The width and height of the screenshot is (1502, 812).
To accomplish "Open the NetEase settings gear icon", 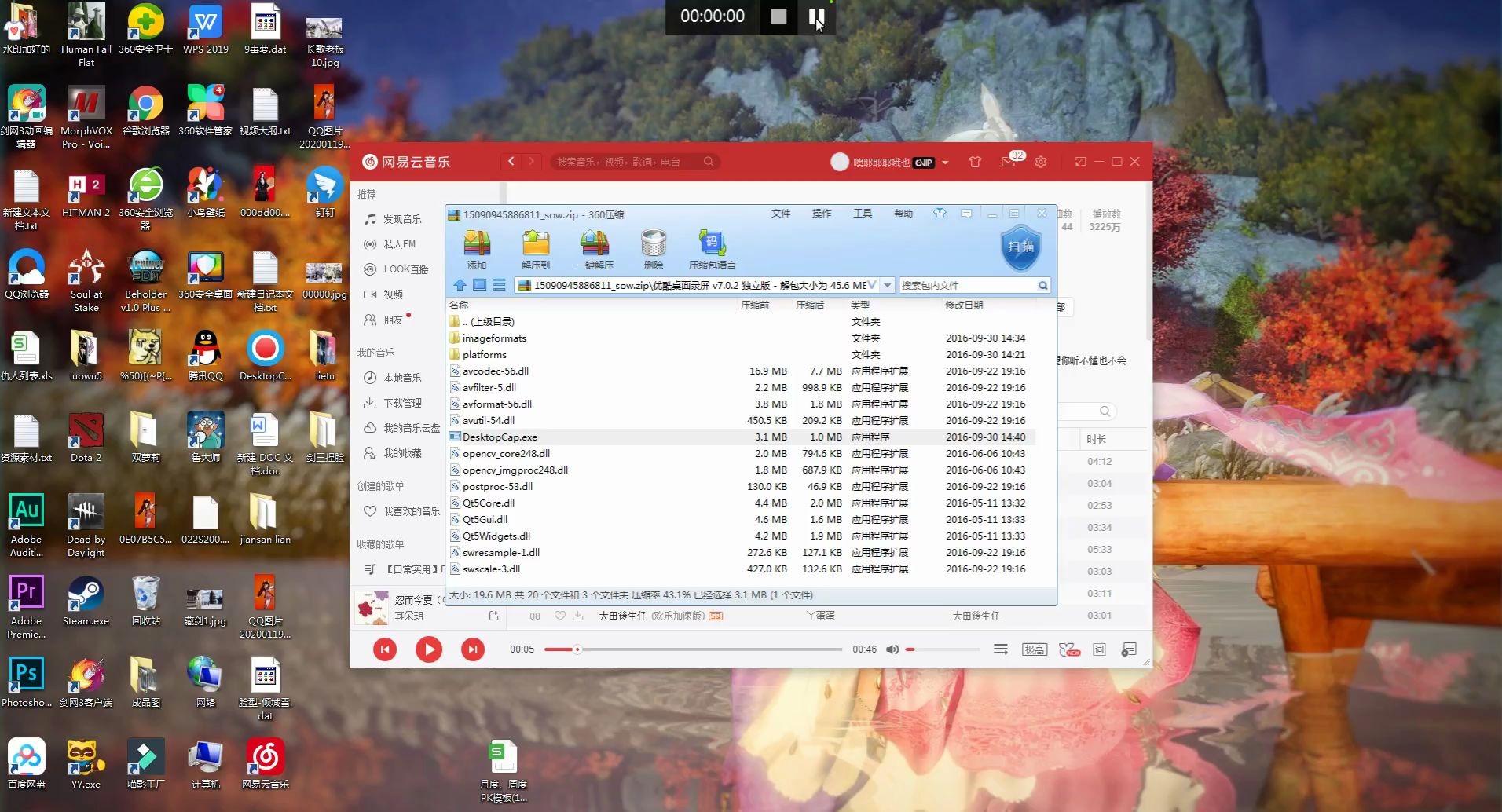I will pyautogui.click(x=1041, y=162).
